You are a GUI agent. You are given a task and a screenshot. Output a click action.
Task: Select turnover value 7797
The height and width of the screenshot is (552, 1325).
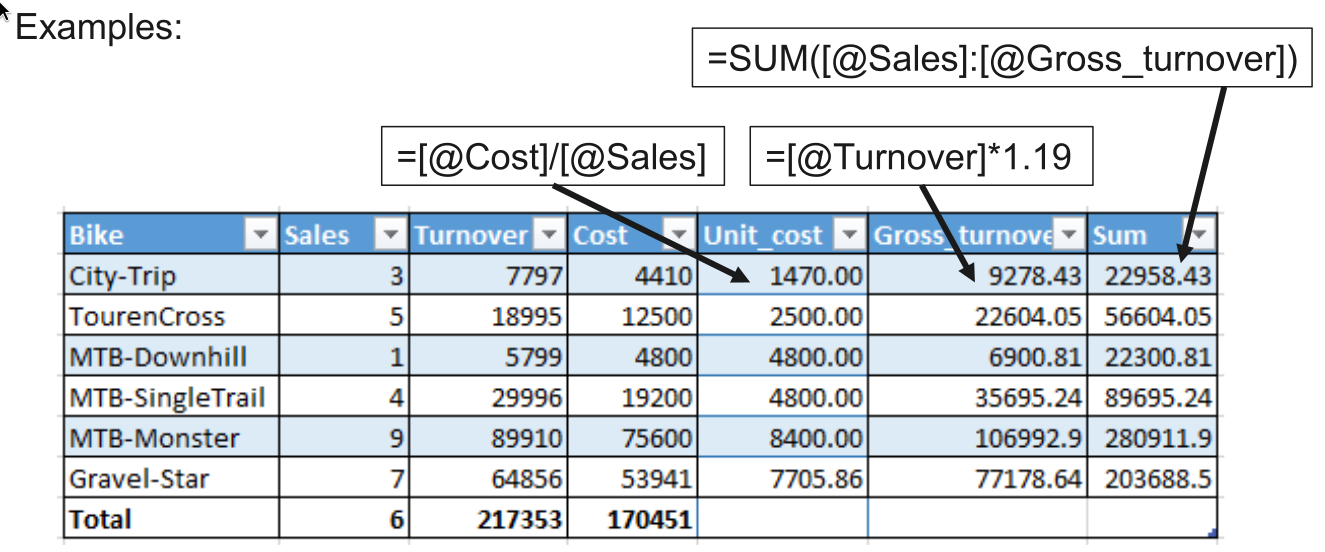click(488, 275)
